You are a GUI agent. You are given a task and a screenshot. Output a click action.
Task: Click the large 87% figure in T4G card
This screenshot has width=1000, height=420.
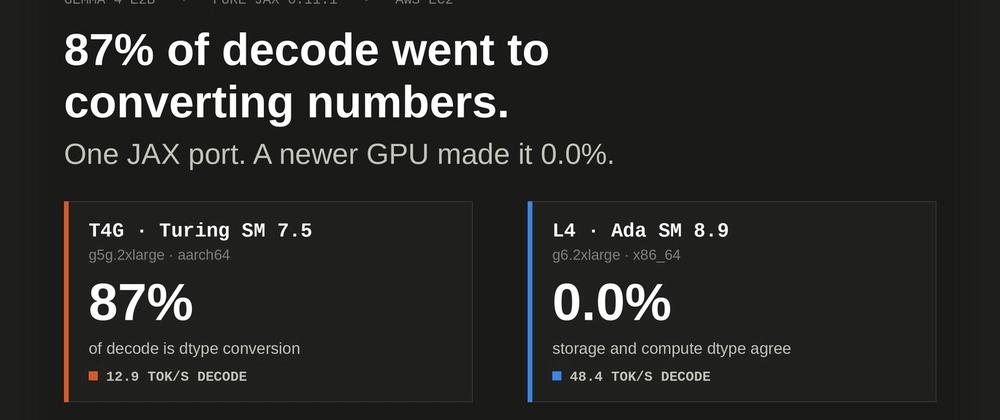point(140,303)
